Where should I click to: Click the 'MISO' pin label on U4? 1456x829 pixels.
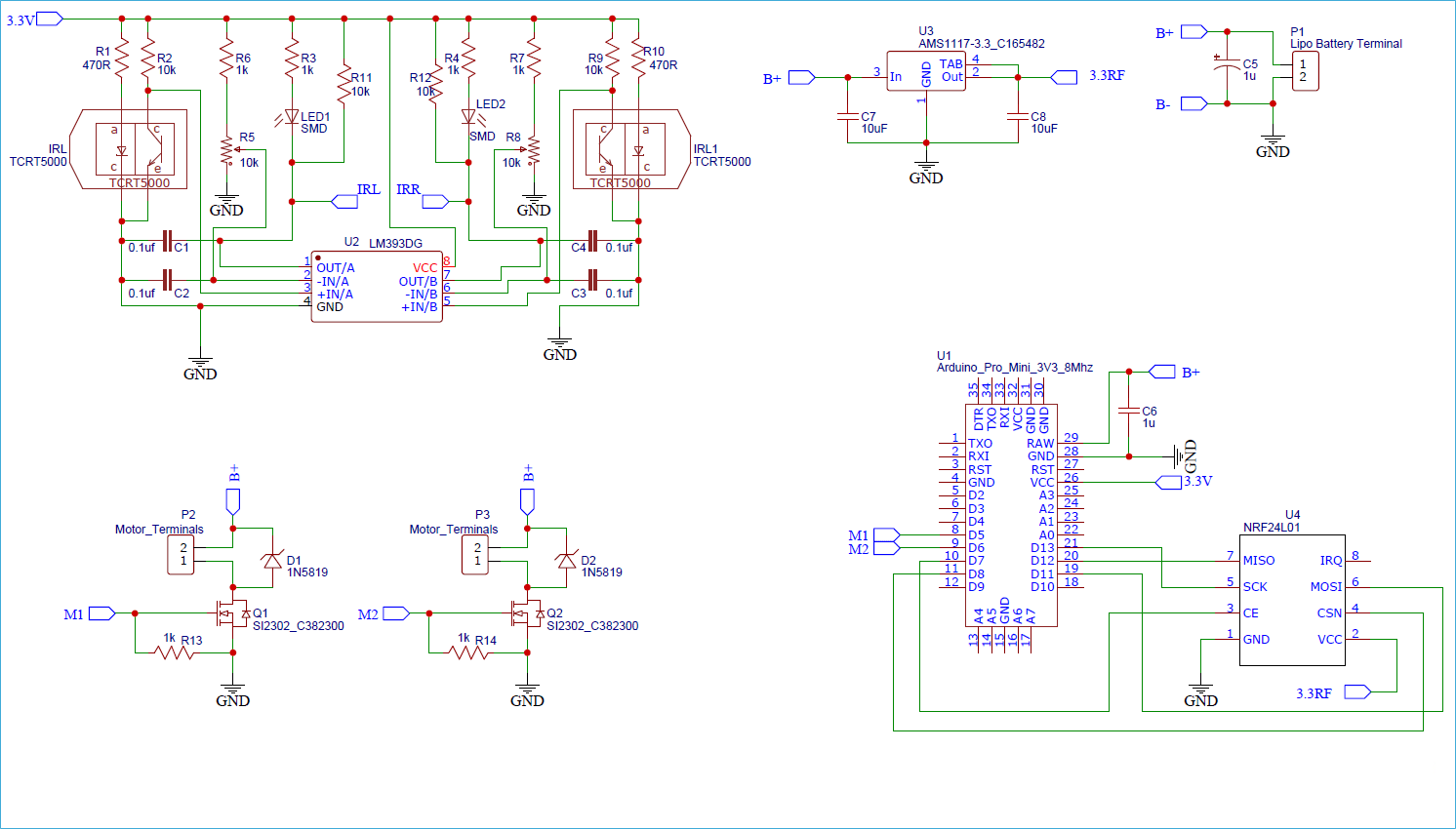[x=1259, y=561]
